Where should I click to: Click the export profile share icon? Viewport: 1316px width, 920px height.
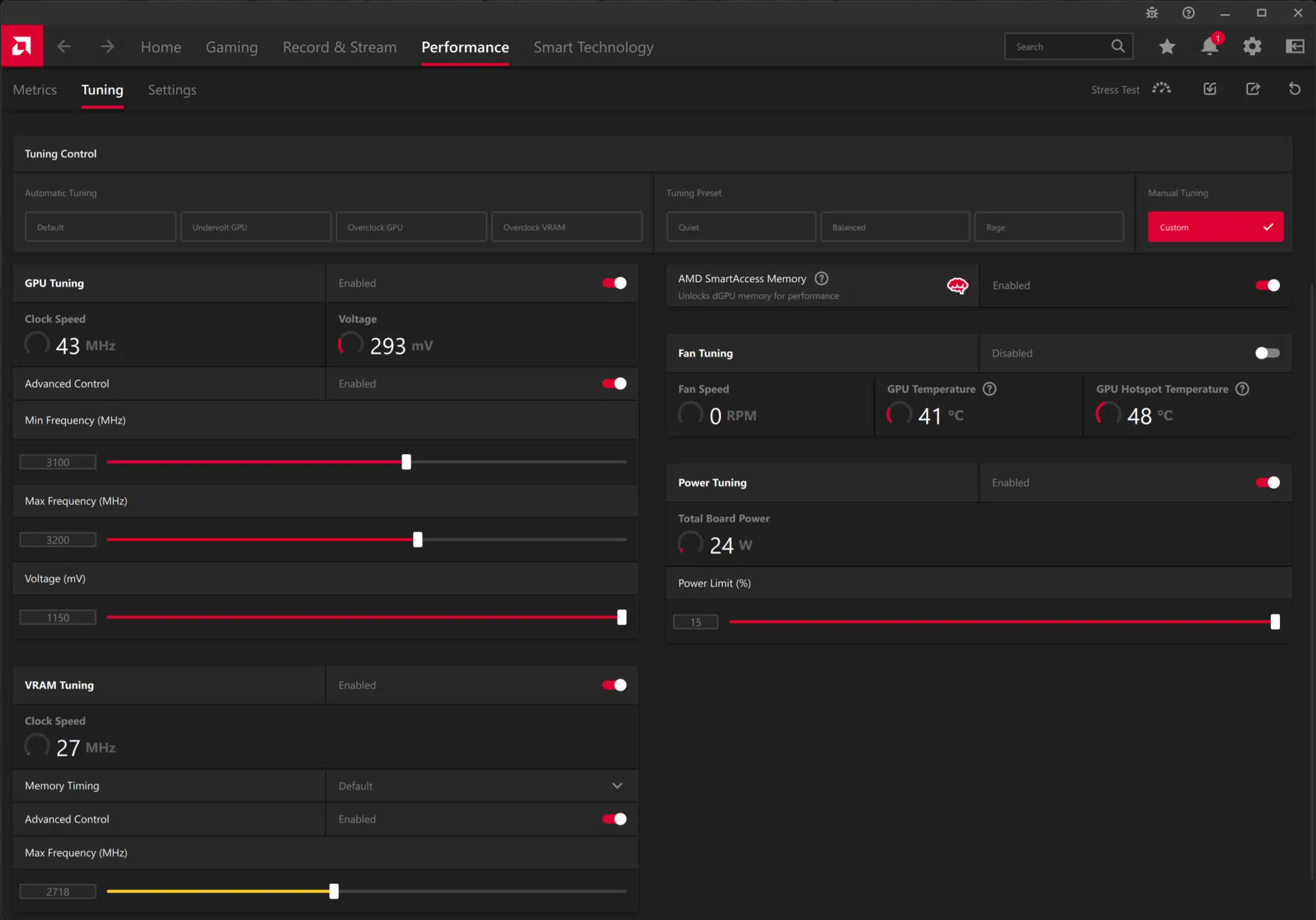click(x=1253, y=89)
